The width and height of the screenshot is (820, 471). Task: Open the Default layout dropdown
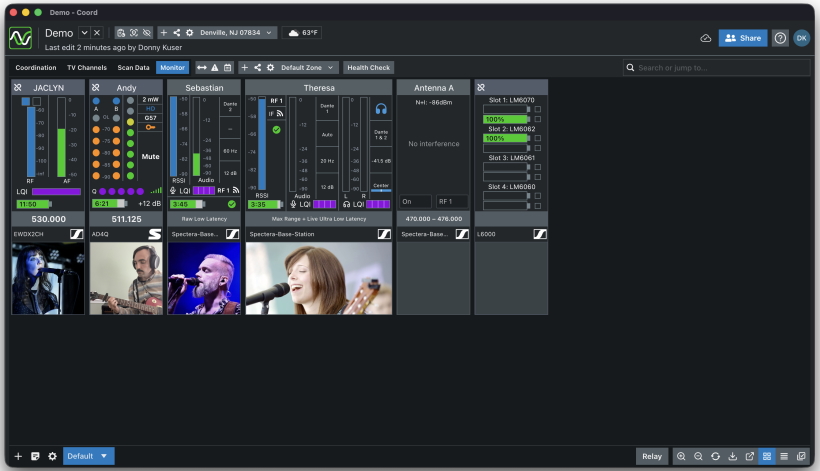(x=88, y=456)
